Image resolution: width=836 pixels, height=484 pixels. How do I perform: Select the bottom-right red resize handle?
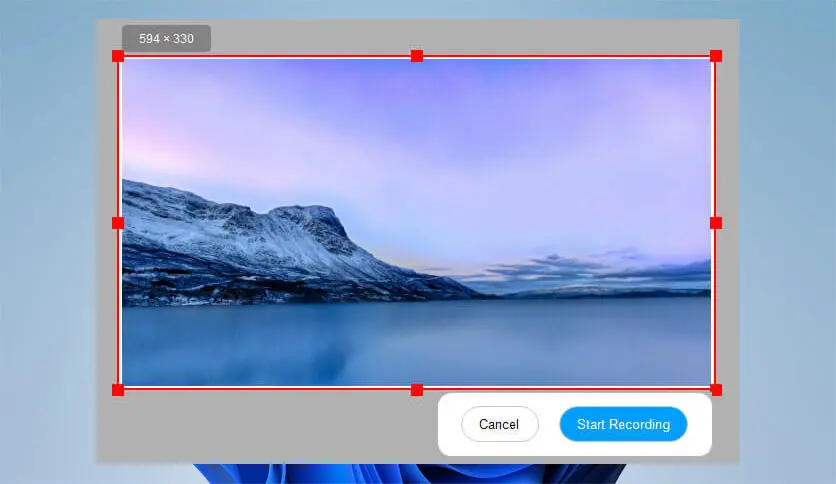716,390
